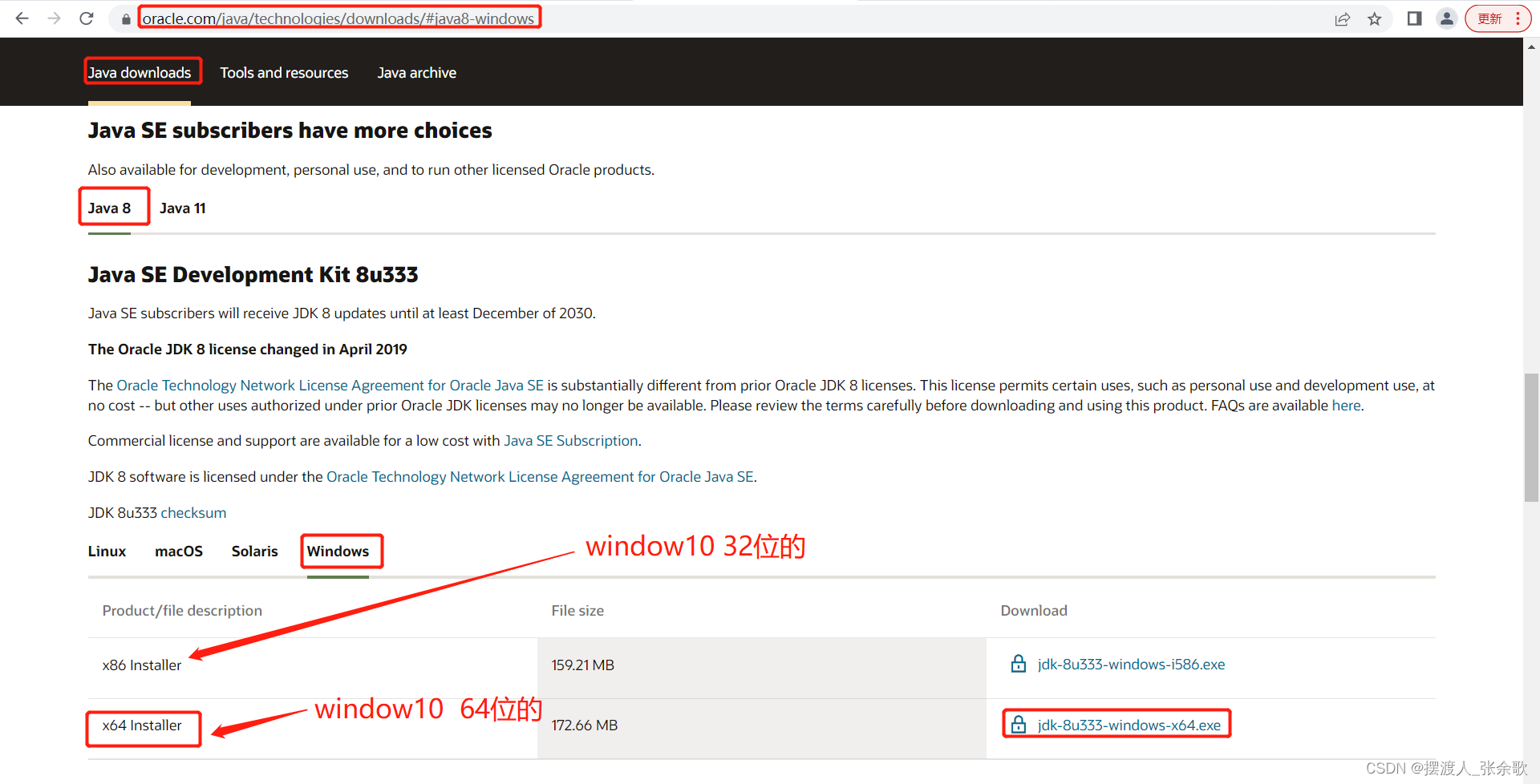
Task: Select the Windows tab
Action: click(x=338, y=552)
